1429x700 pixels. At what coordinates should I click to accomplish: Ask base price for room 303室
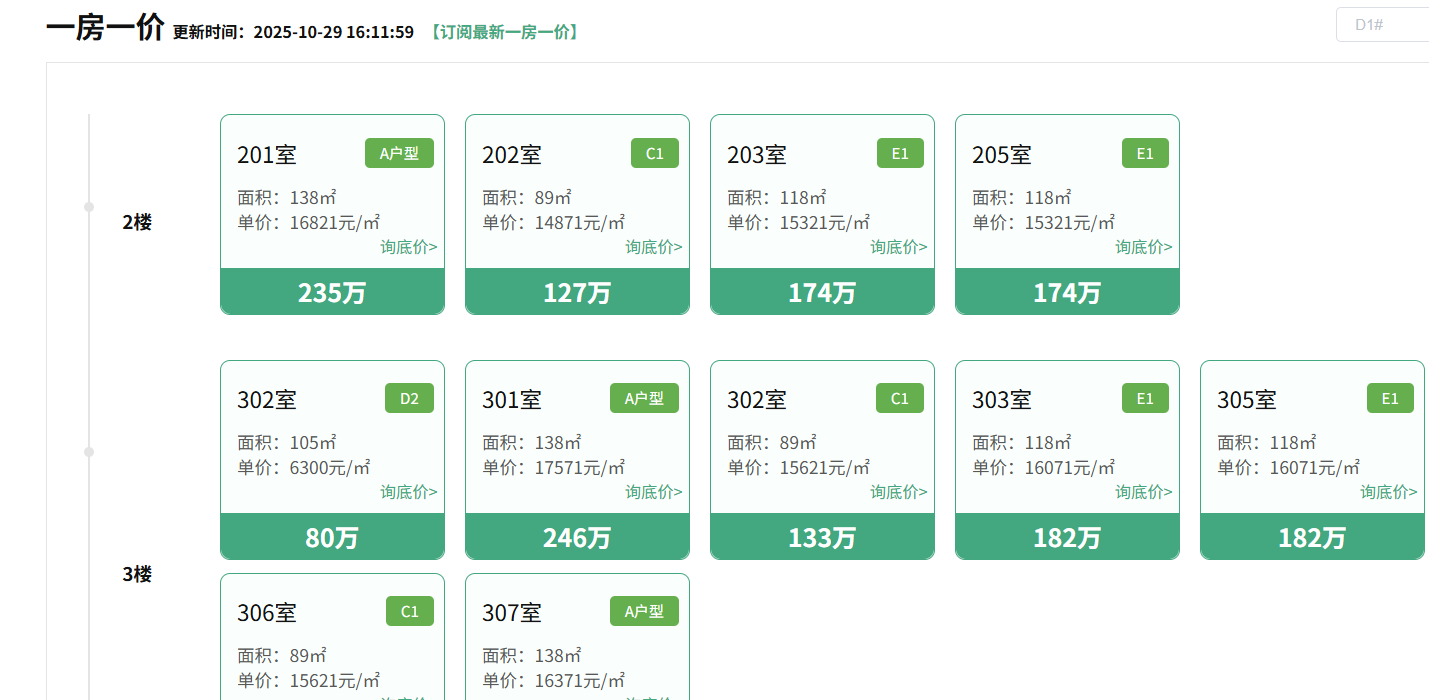tap(1143, 492)
